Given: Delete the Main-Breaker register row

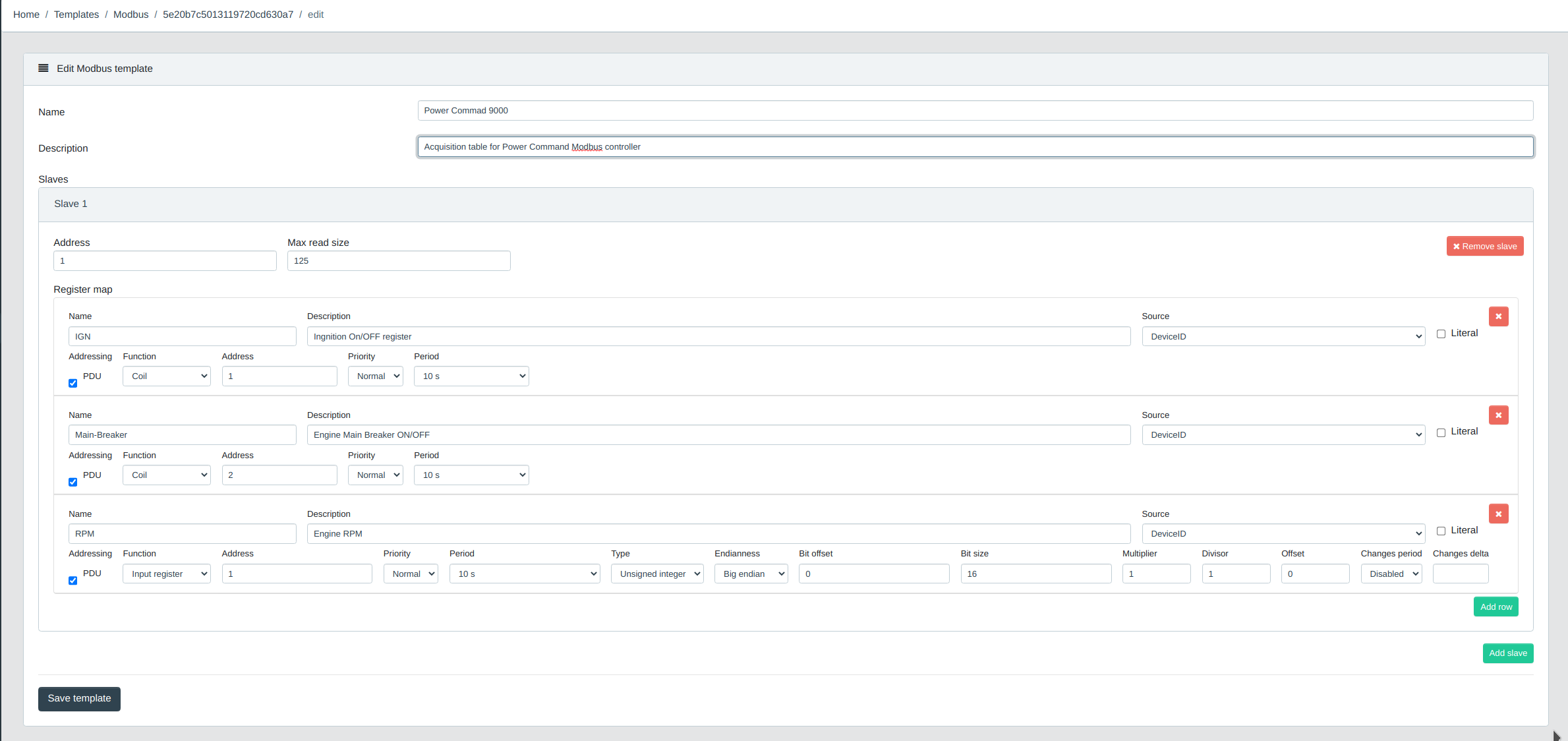Looking at the screenshot, I should pyautogui.click(x=1498, y=415).
